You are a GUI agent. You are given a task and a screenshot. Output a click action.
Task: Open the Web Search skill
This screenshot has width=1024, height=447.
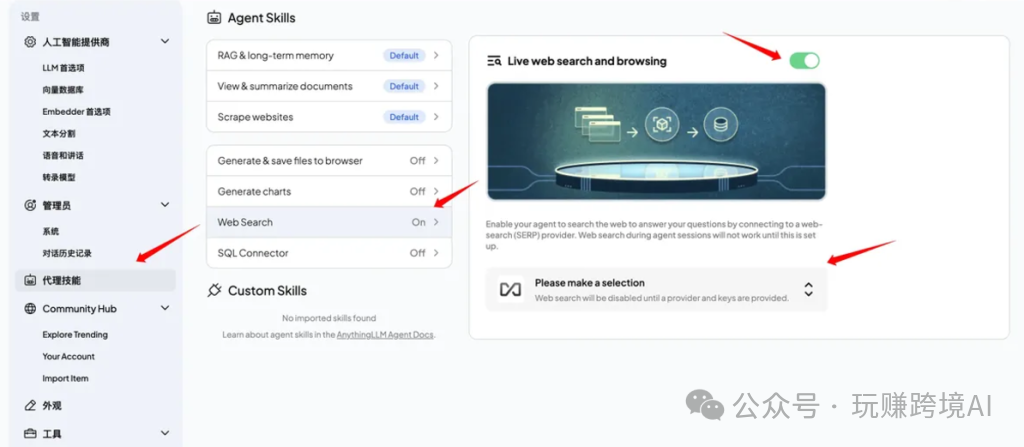point(328,222)
